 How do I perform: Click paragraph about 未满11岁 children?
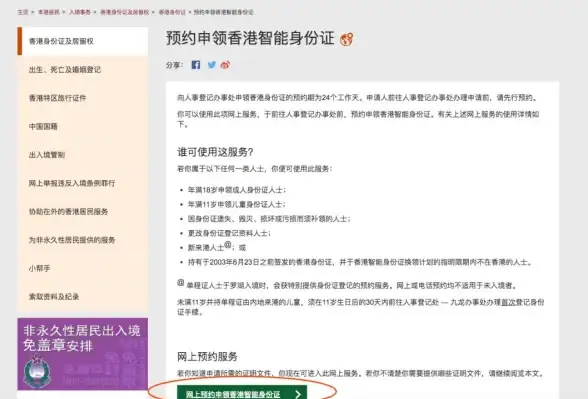(360, 307)
